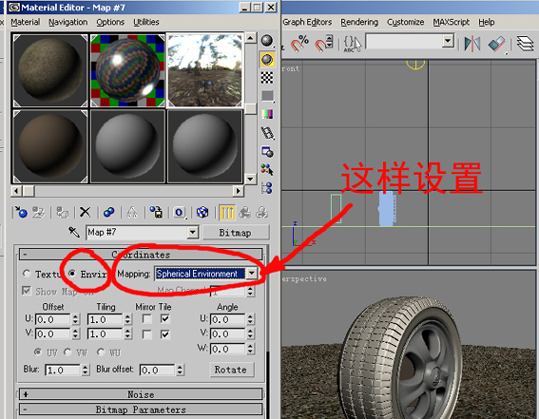Select the VW radio button
Image resolution: width=539 pixels, height=419 pixels.
pyautogui.click(x=68, y=352)
